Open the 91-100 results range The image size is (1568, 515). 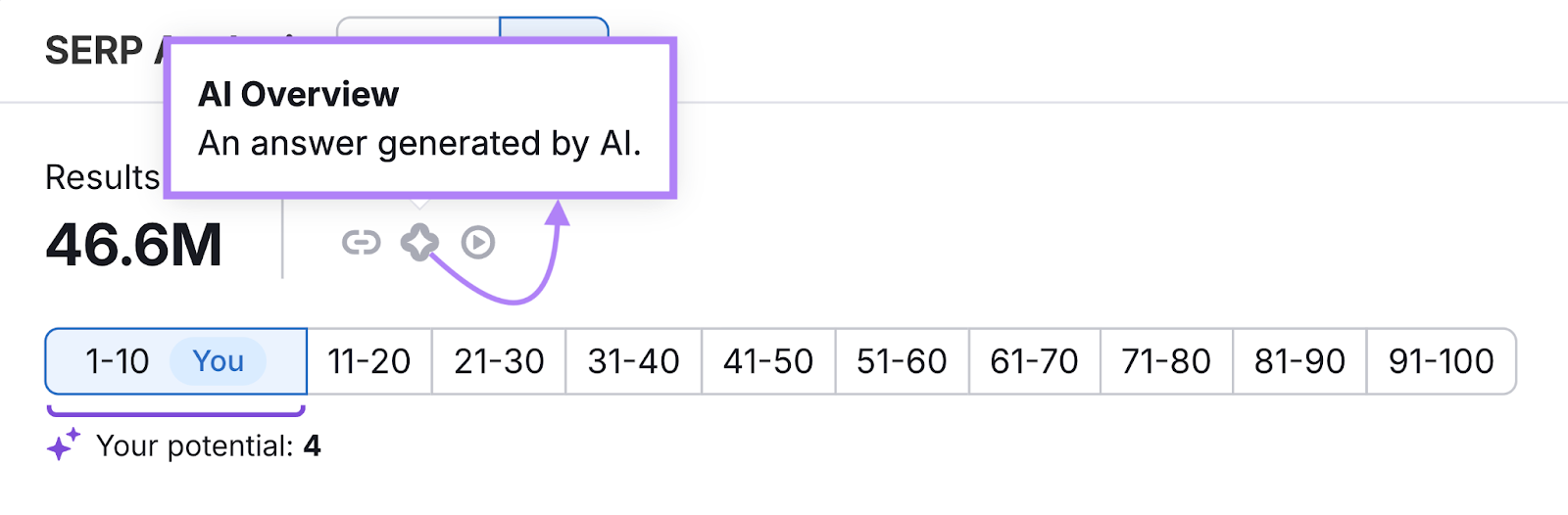(1441, 361)
